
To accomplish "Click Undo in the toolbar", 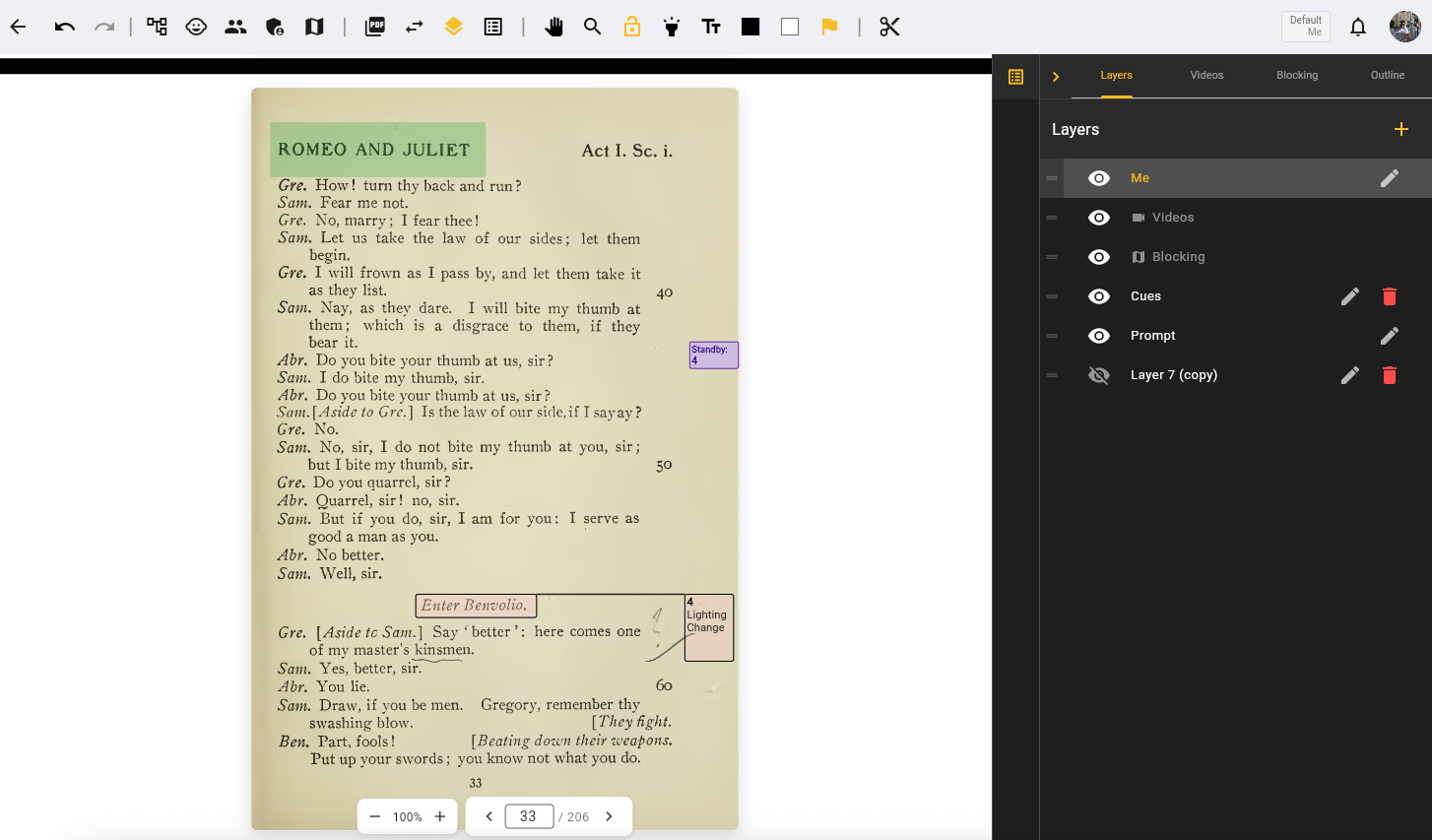I will click(x=64, y=27).
